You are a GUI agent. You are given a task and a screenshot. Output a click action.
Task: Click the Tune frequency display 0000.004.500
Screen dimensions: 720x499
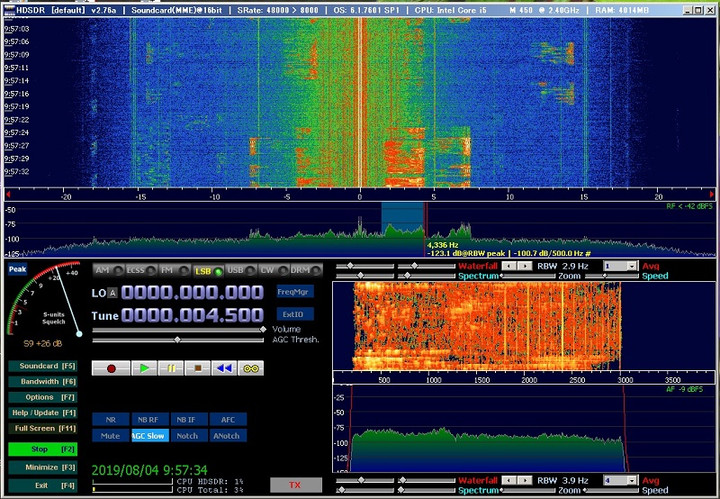[192, 315]
